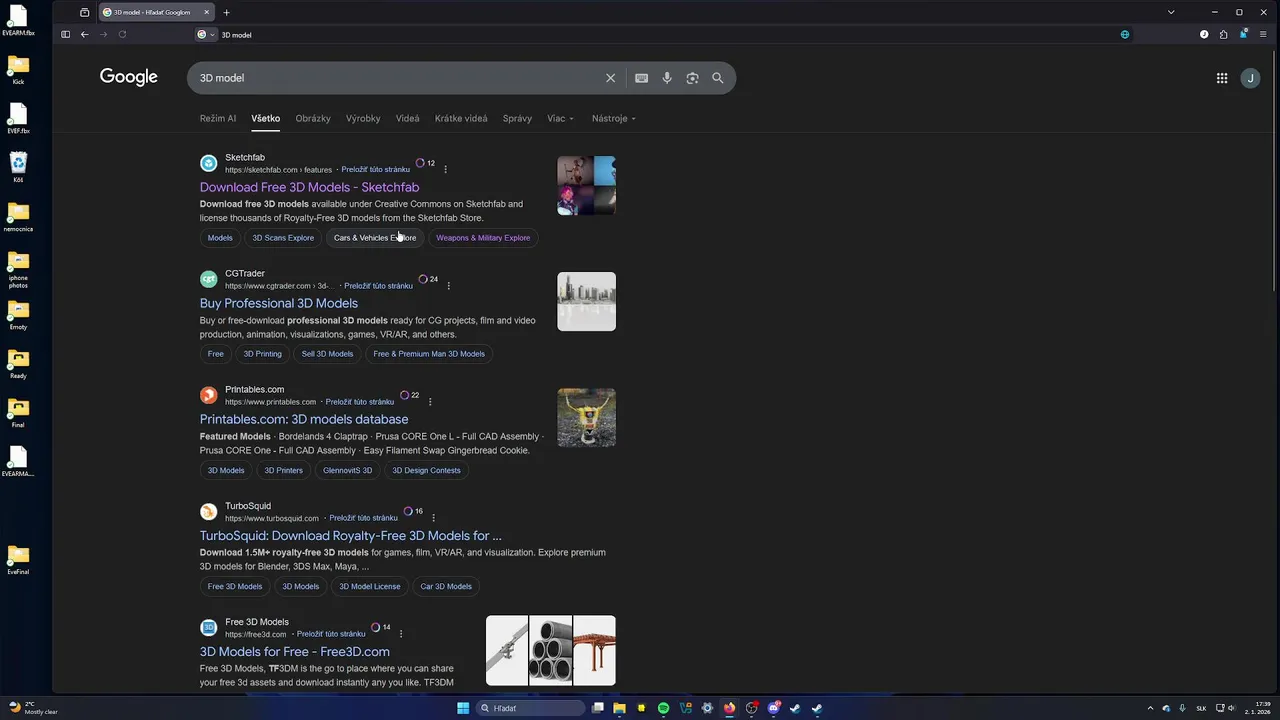
Task: Open the Windows Start menu
Action: (463, 708)
